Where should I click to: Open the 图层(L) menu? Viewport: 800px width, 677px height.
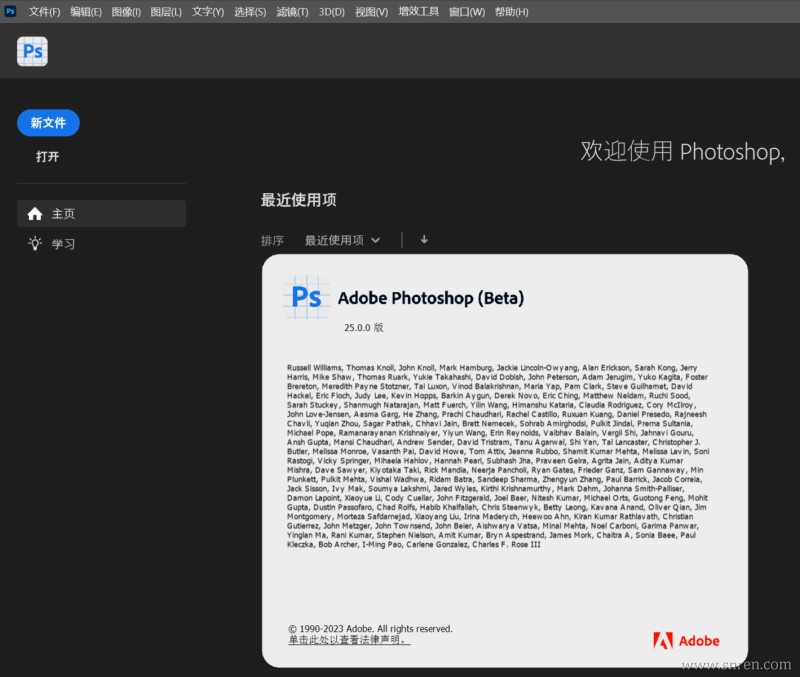pyautogui.click(x=166, y=12)
